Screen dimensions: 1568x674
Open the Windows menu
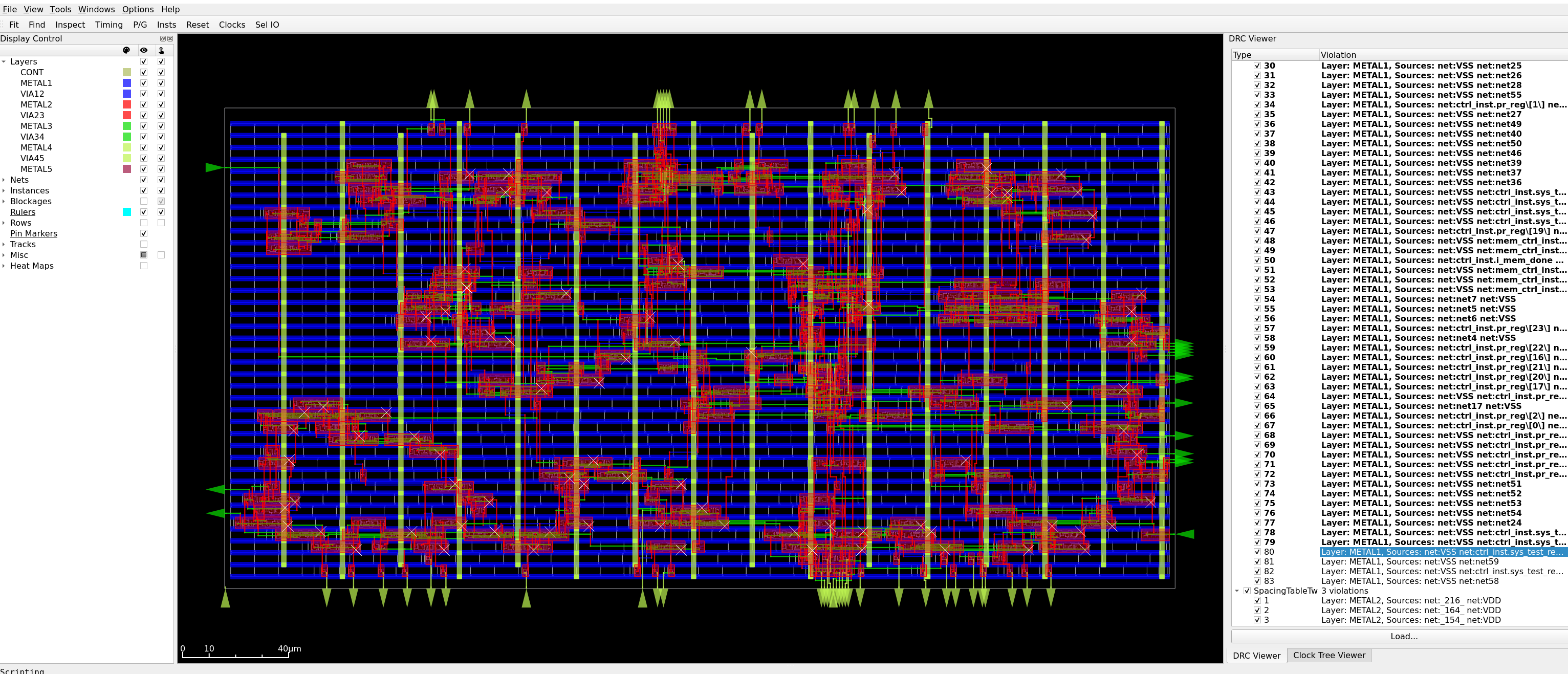click(96, 9)
